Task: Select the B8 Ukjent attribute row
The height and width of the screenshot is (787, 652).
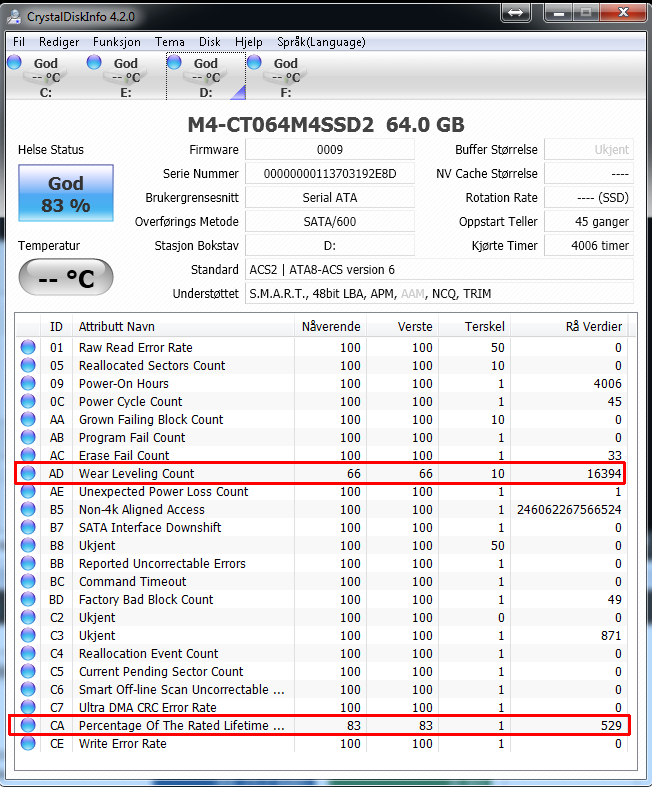Action: (x=321, y=546)
